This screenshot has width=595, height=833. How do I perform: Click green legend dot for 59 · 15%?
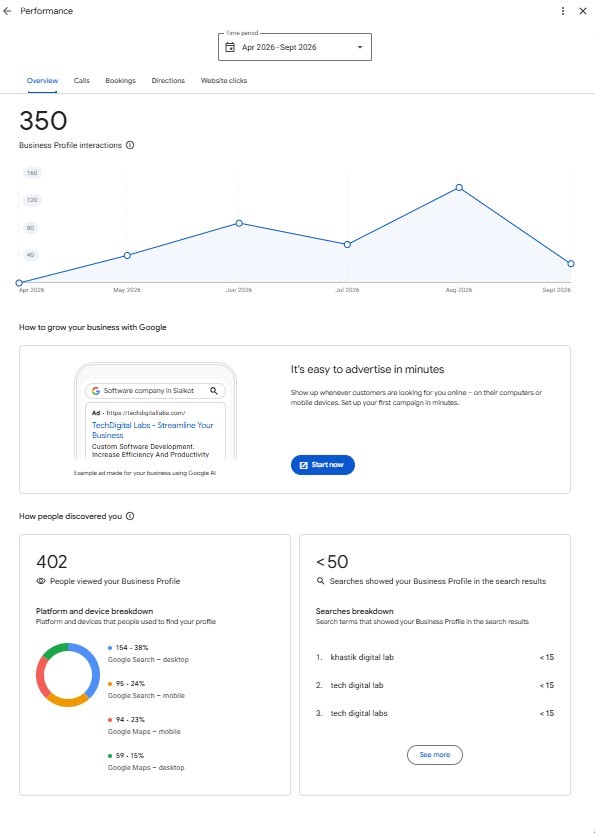110,756
